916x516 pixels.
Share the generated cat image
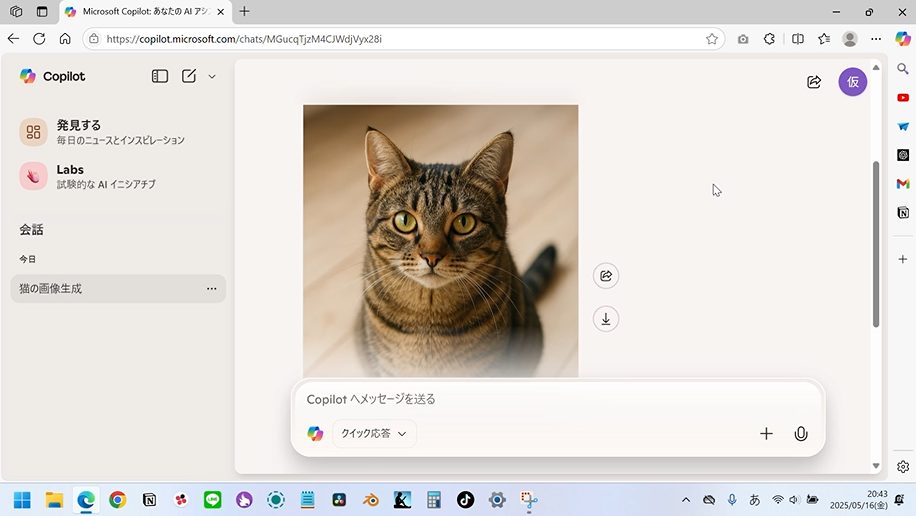tap(605, 276)
